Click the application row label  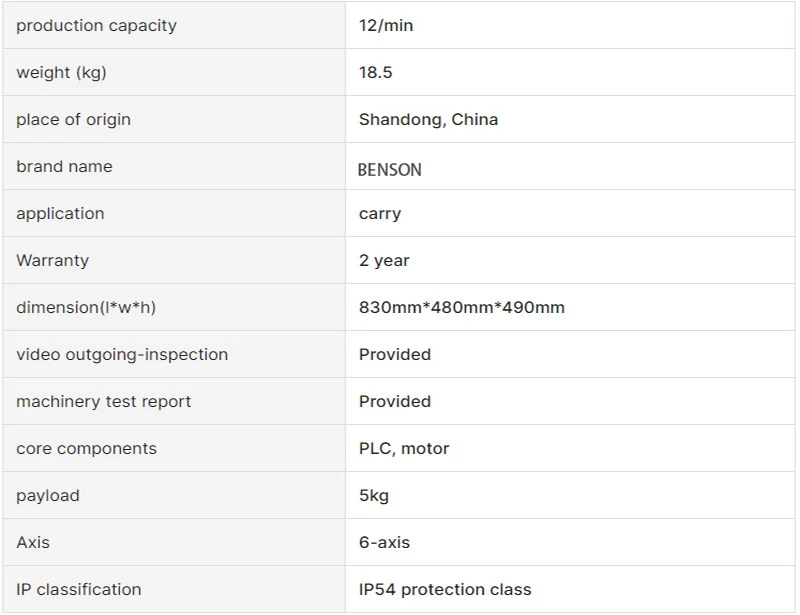click(60, 213)
